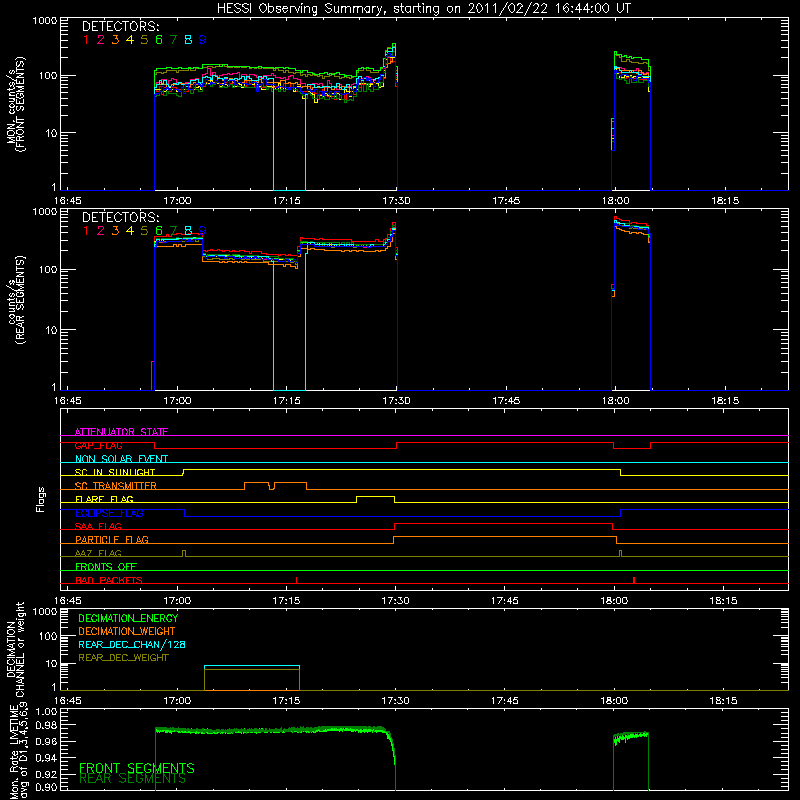This screenshot has height=800, width=800.
Task: Select the SAA_FLAG label
Action: (98, 526)
